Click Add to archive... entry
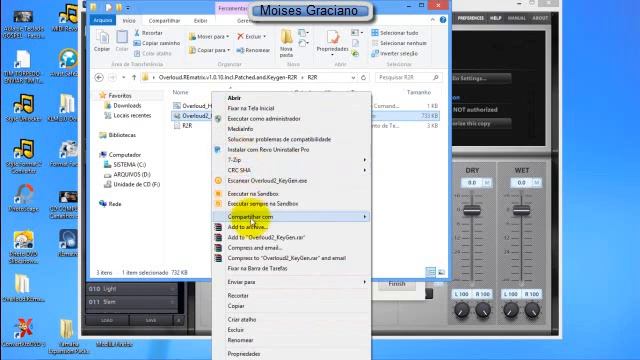The width and height of the screenshot is (640, 360). tap(247, 227)
